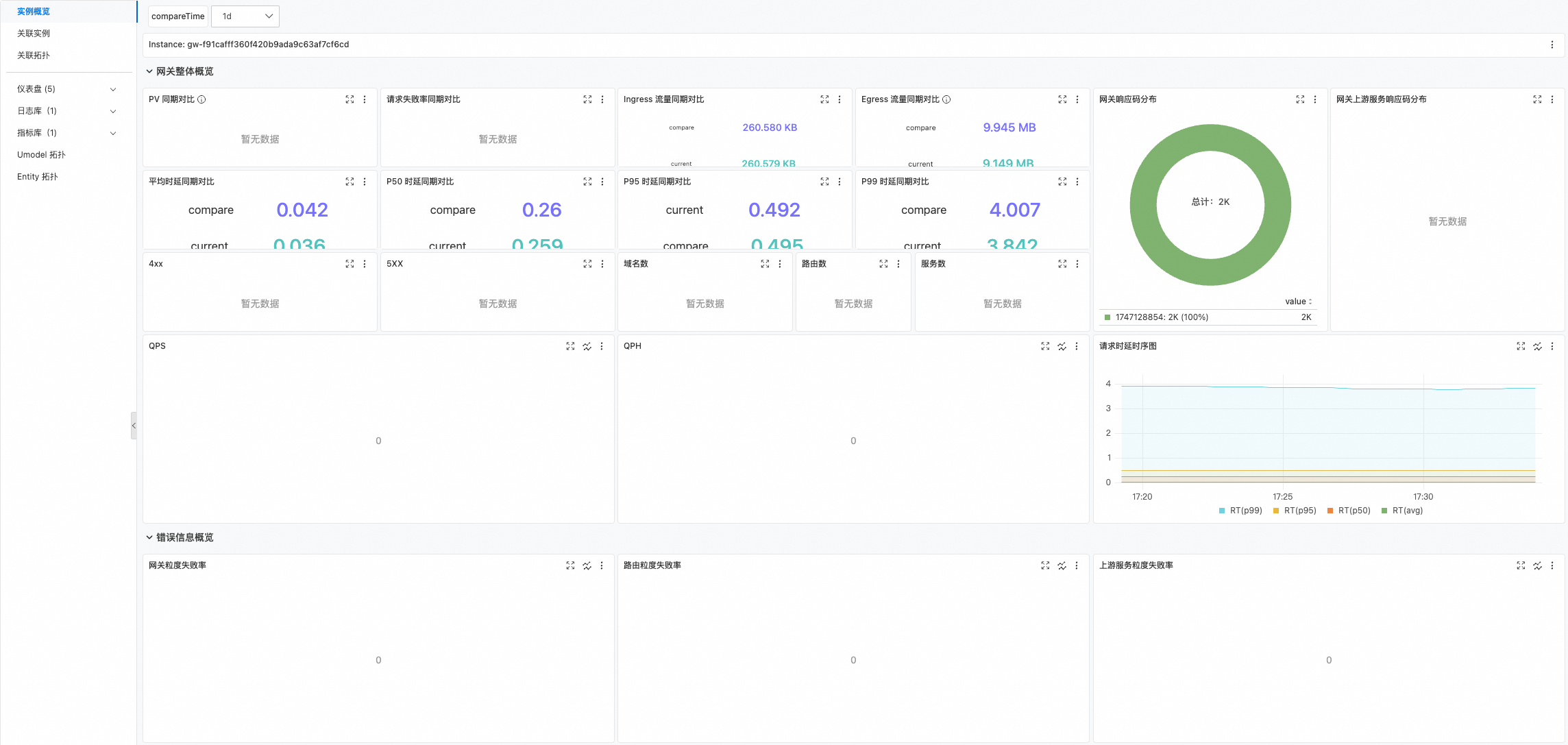The image size is (1568, 745).
Task: Open more options for PV 同期对比 panel
Action: click(x=365, y=99)
